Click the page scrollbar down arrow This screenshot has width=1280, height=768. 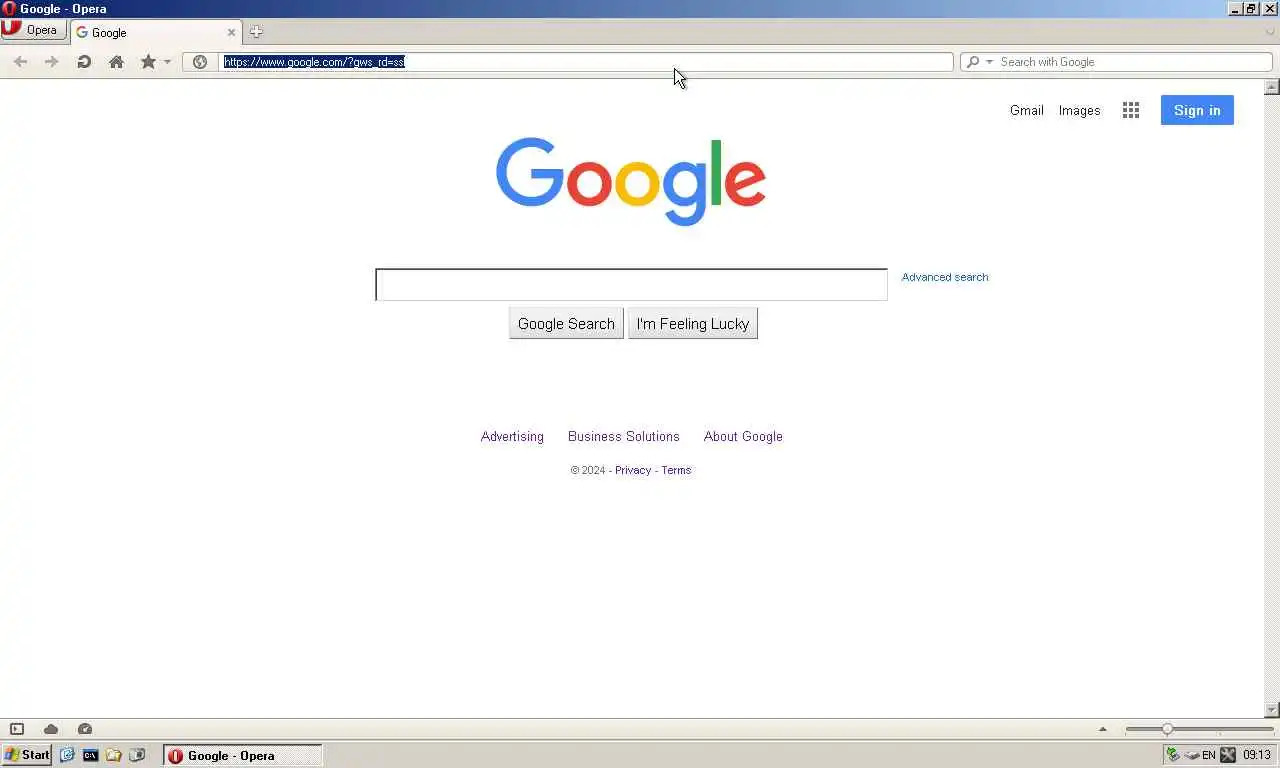1272,710
